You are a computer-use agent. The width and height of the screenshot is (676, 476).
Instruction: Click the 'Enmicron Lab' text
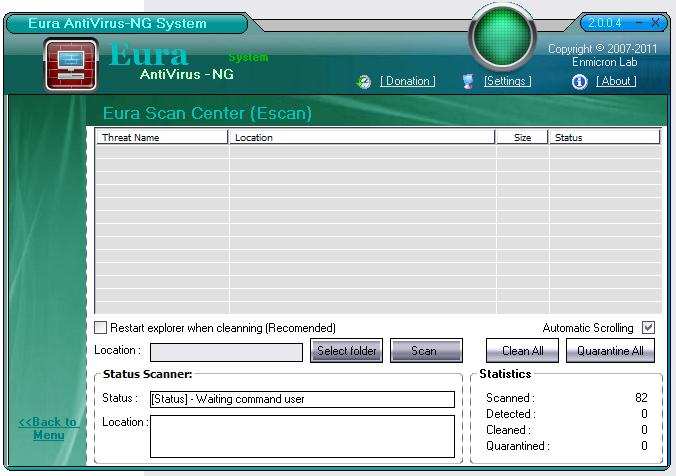coord(604,62)
